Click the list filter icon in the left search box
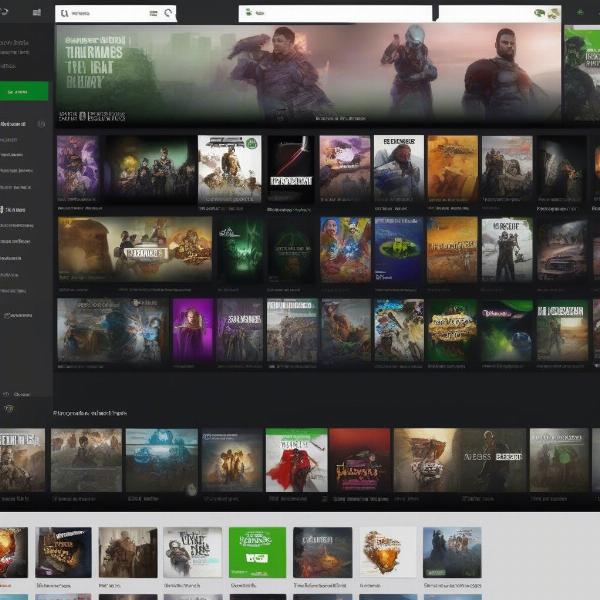Screen dimensions: 600x600 tap(153, 13)
